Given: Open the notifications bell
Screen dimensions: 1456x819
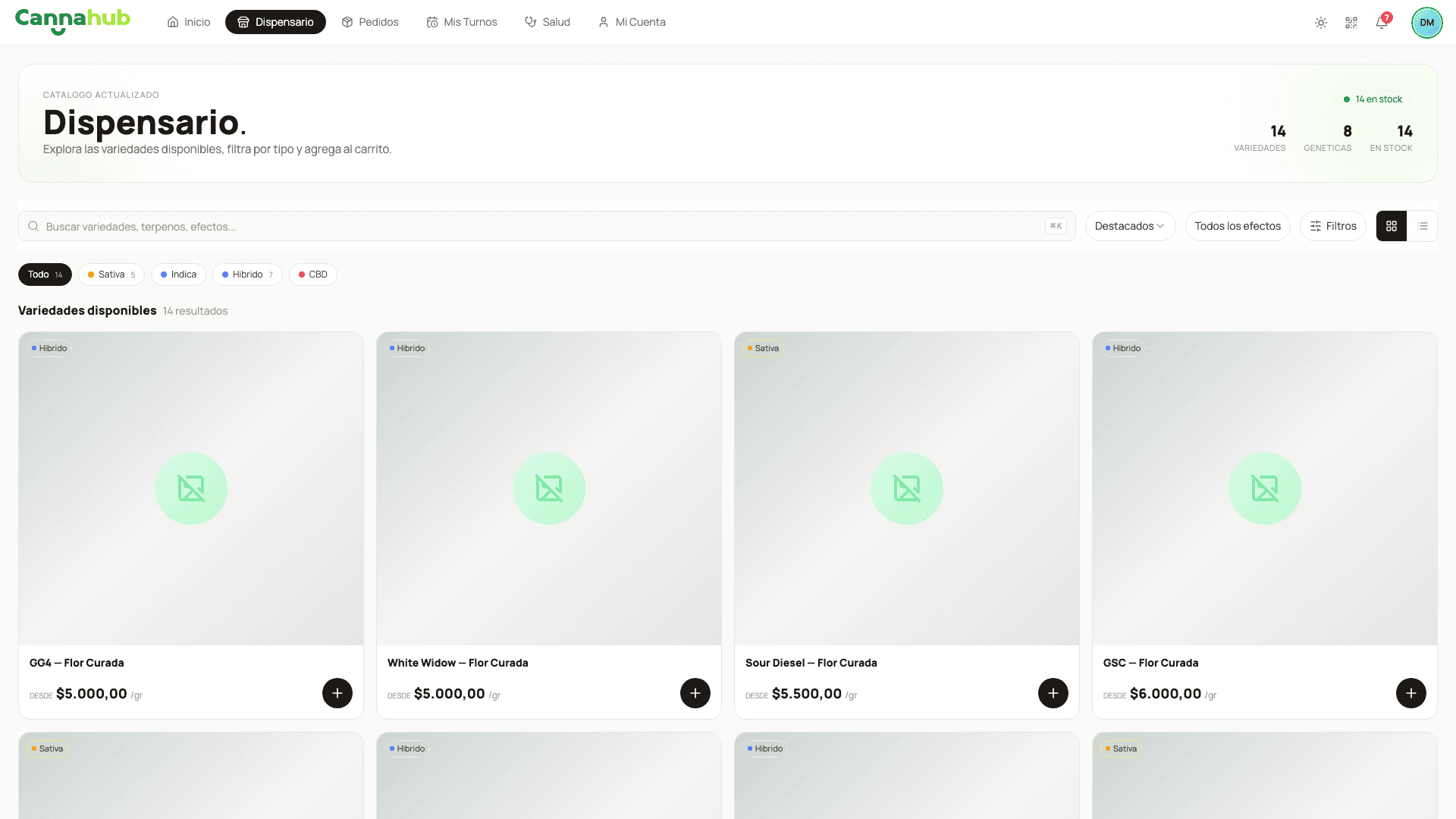Looking at the screenshot, I should [x=1382, y=23].
